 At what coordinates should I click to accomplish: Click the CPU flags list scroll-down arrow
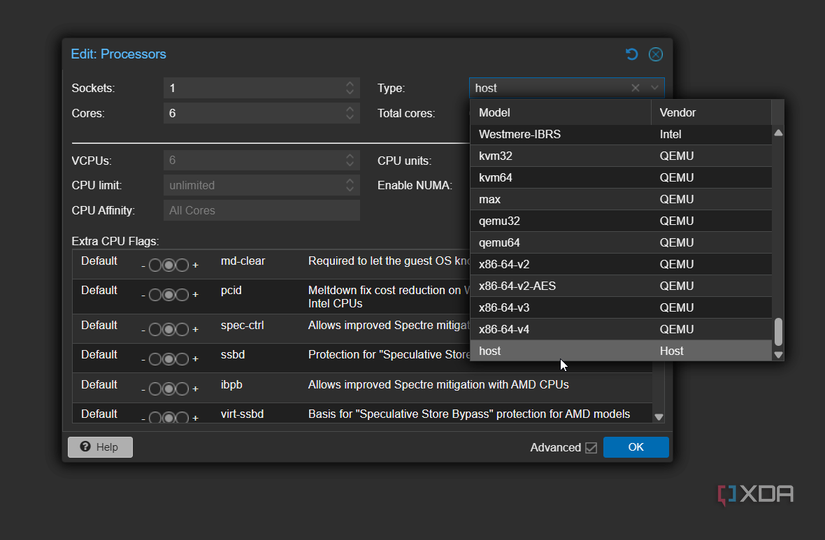tap(658, 417)
